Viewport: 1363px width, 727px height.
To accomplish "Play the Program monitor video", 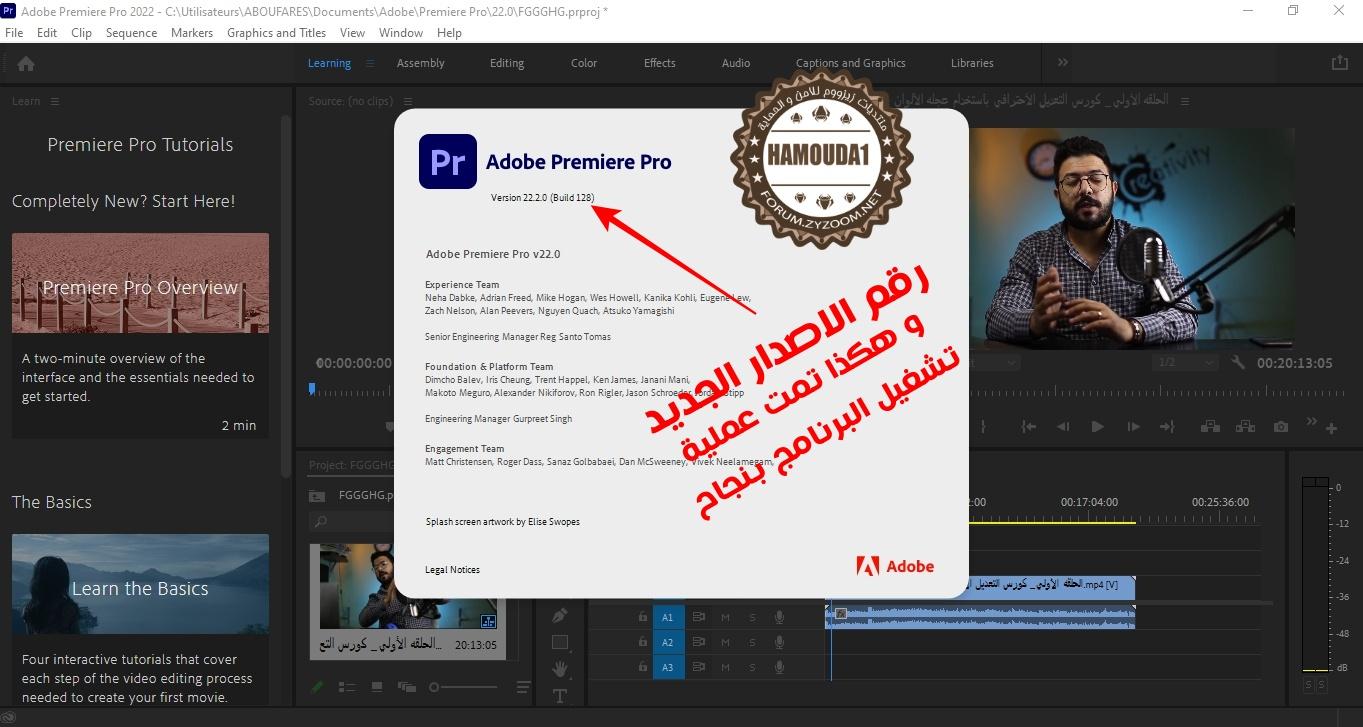I will (x=1097, y=427).
